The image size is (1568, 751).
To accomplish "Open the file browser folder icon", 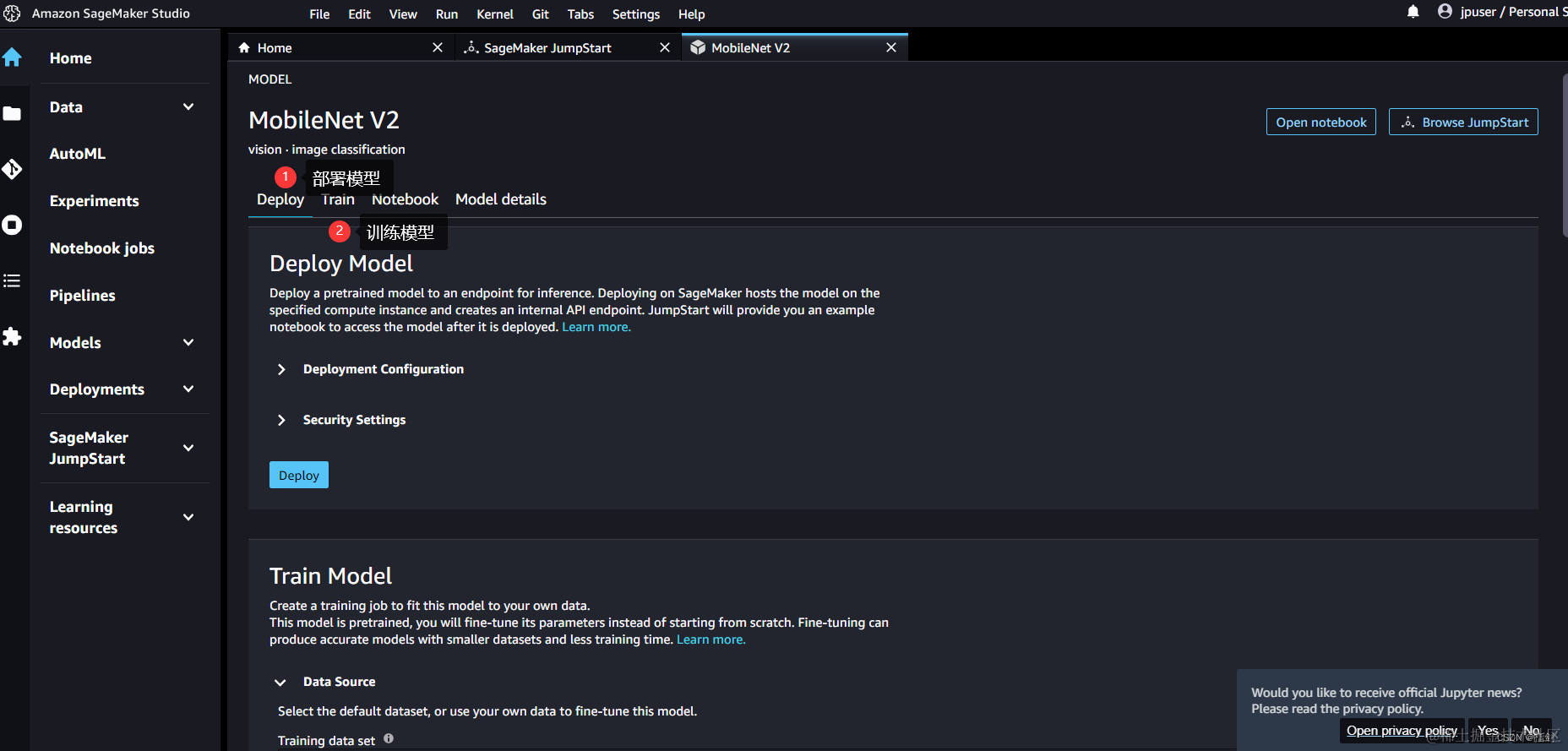I will [x=12, y=113].
